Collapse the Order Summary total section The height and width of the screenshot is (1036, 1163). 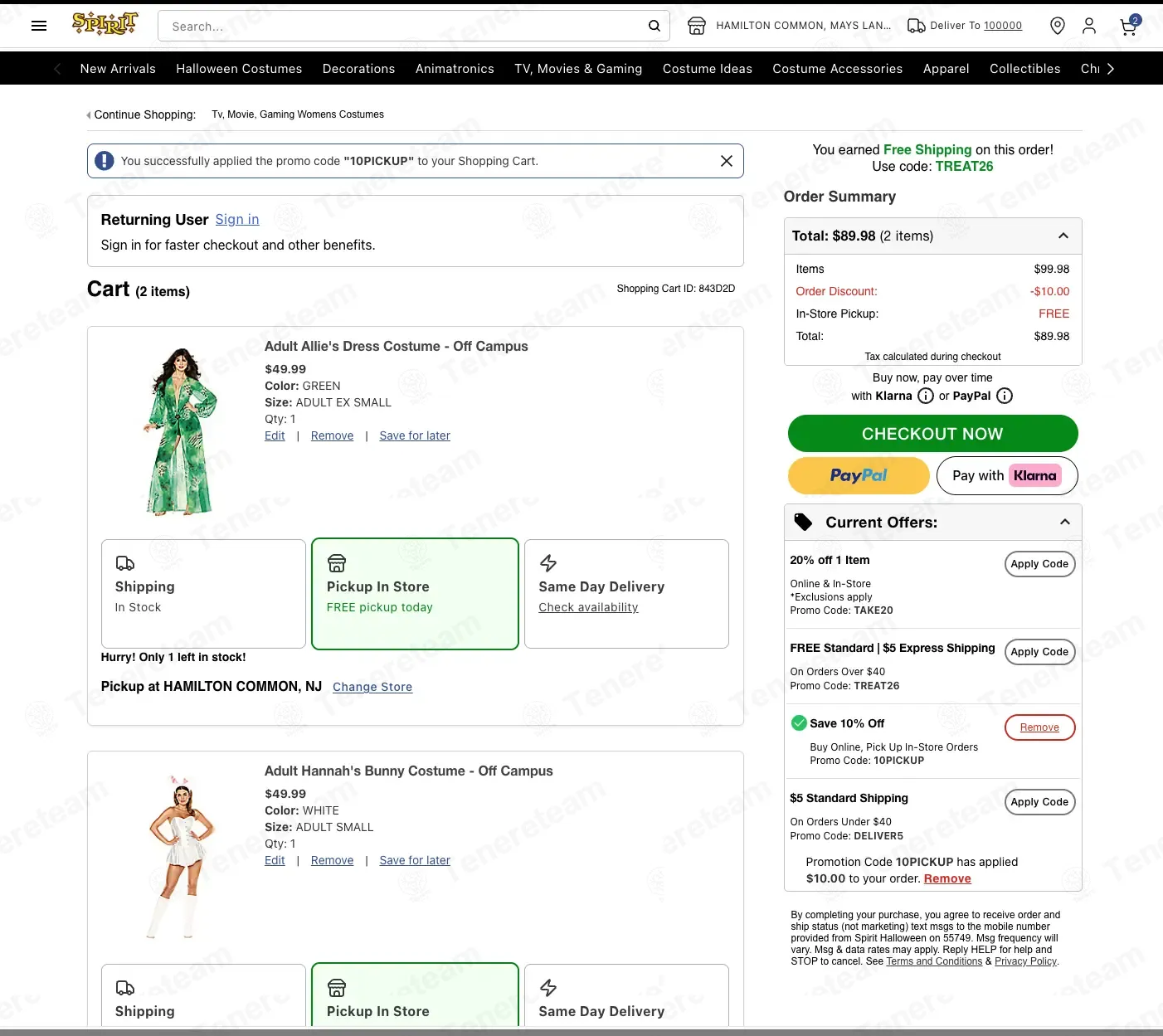[1063, 236]
